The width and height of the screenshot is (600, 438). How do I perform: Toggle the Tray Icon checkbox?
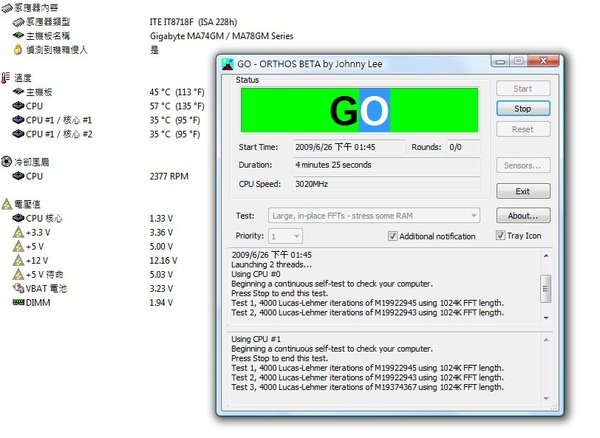tap(500, 235)
